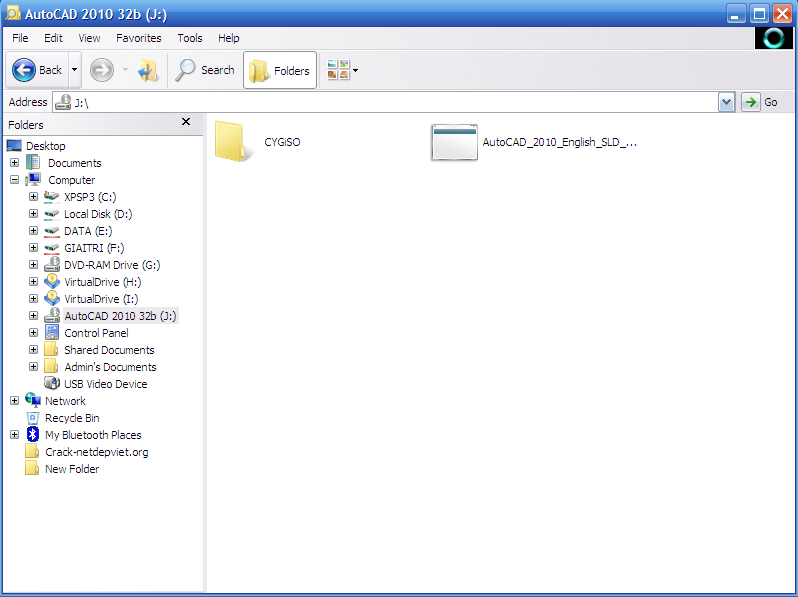
Task: Select the AutoCAD_2010_English_SLD_ file name
Action: (x=559, y=142)
